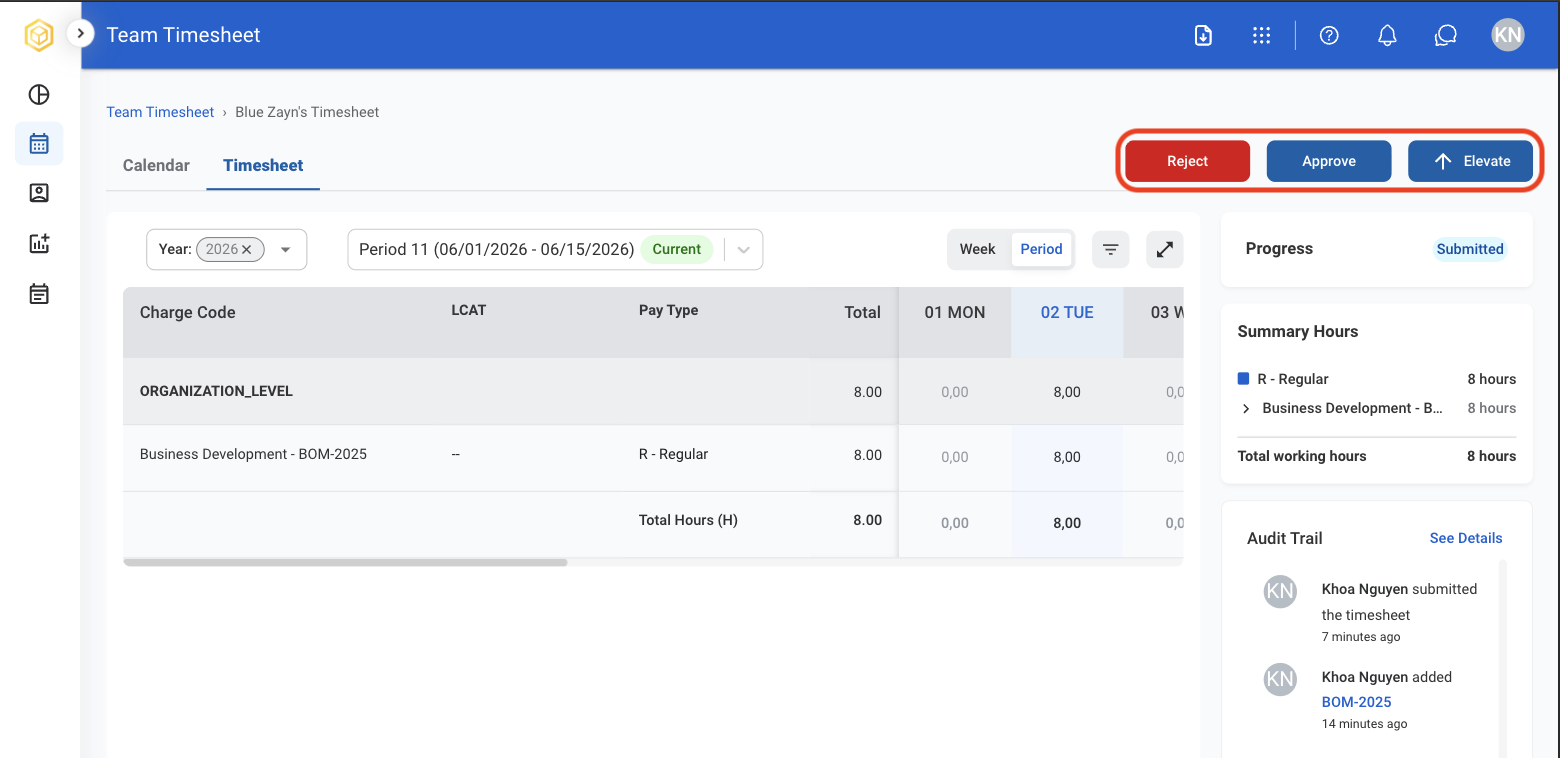Click KN avatar beside added BOM-2025 entry

[1280, 679]
